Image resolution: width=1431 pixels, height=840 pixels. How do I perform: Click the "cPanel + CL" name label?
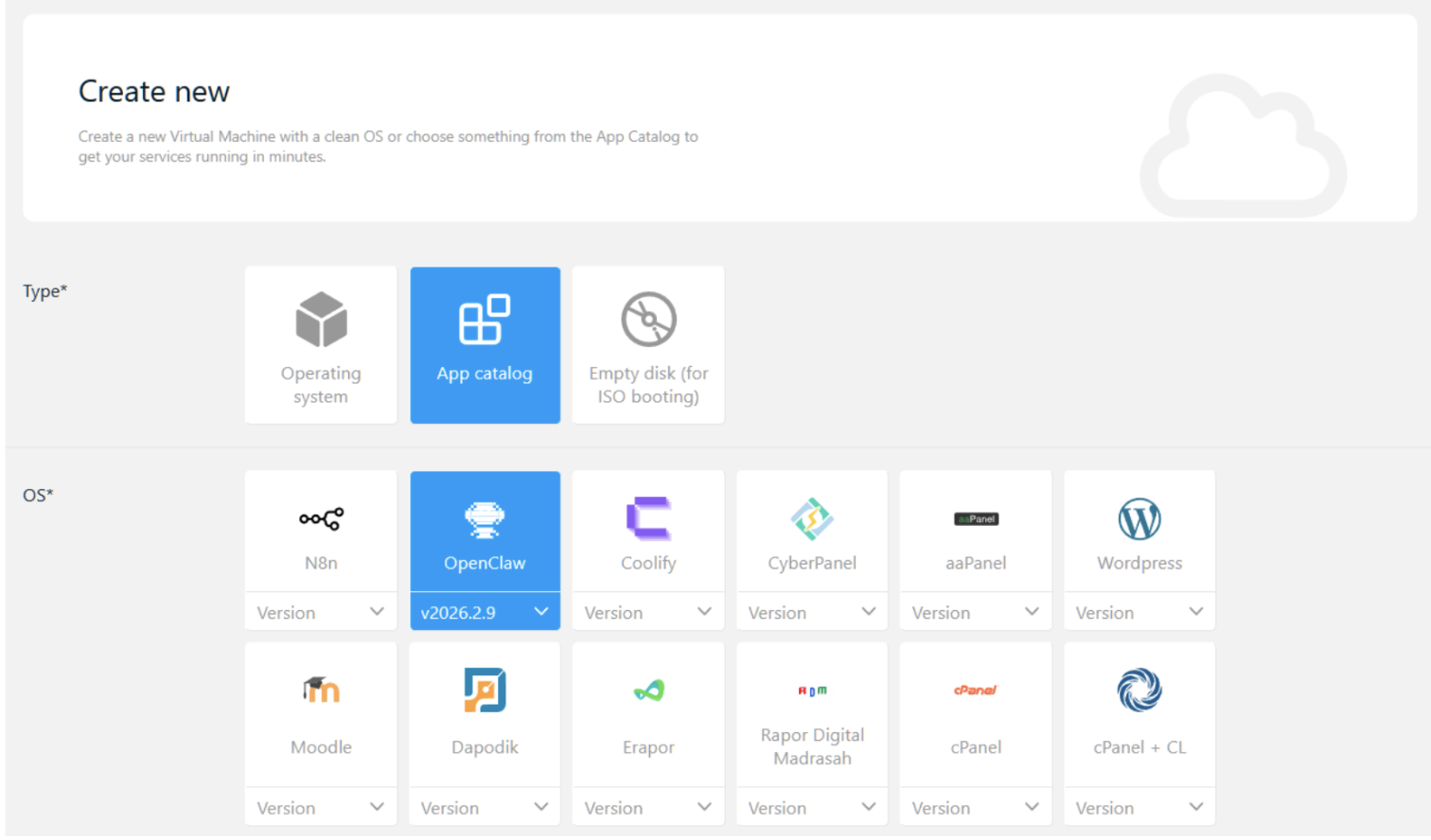(x=1139, y=747)
